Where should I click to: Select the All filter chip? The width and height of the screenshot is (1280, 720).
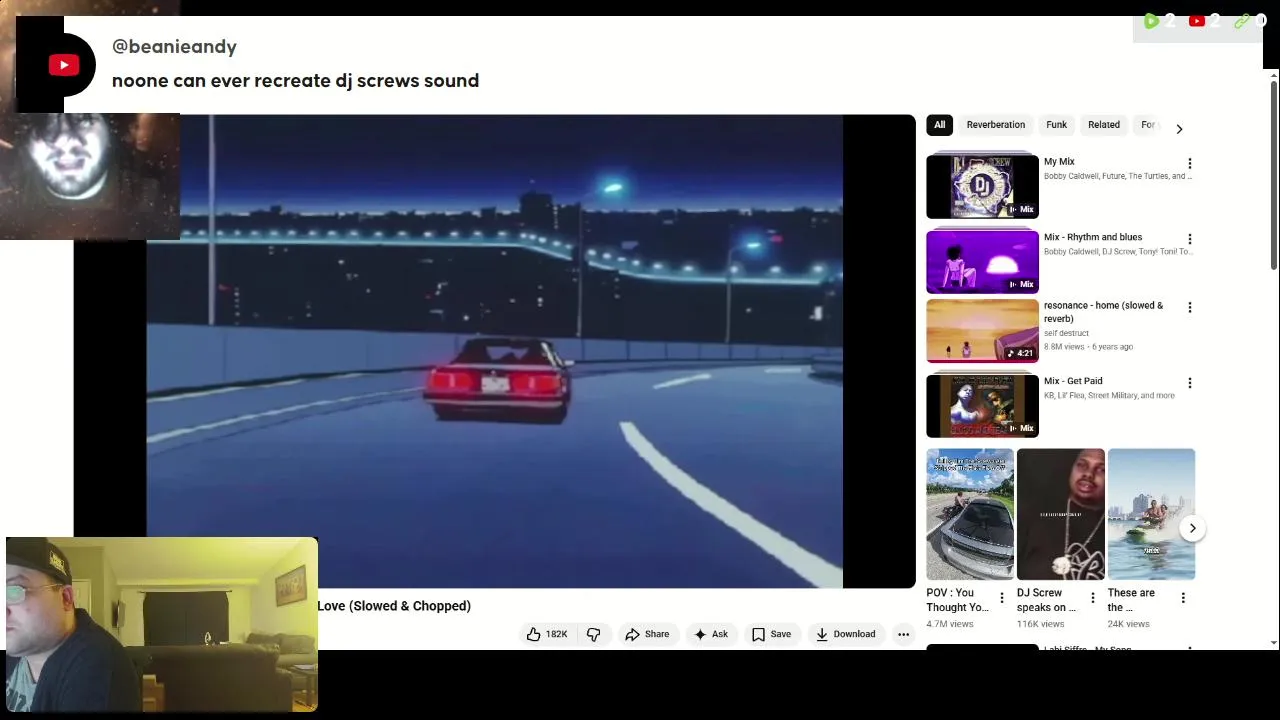pos(939,125)
